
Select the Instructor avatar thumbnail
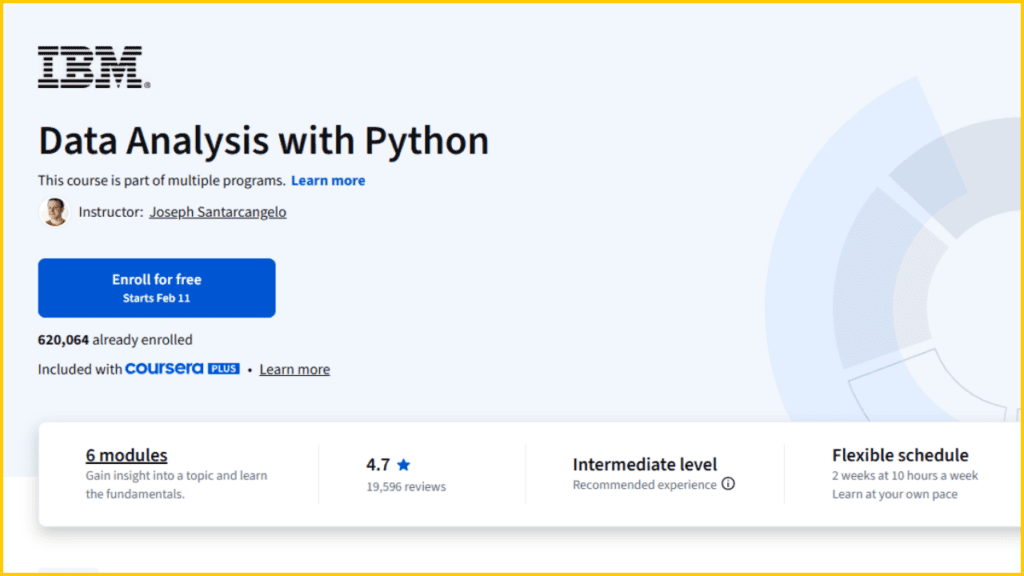click(x=54, y=212)
